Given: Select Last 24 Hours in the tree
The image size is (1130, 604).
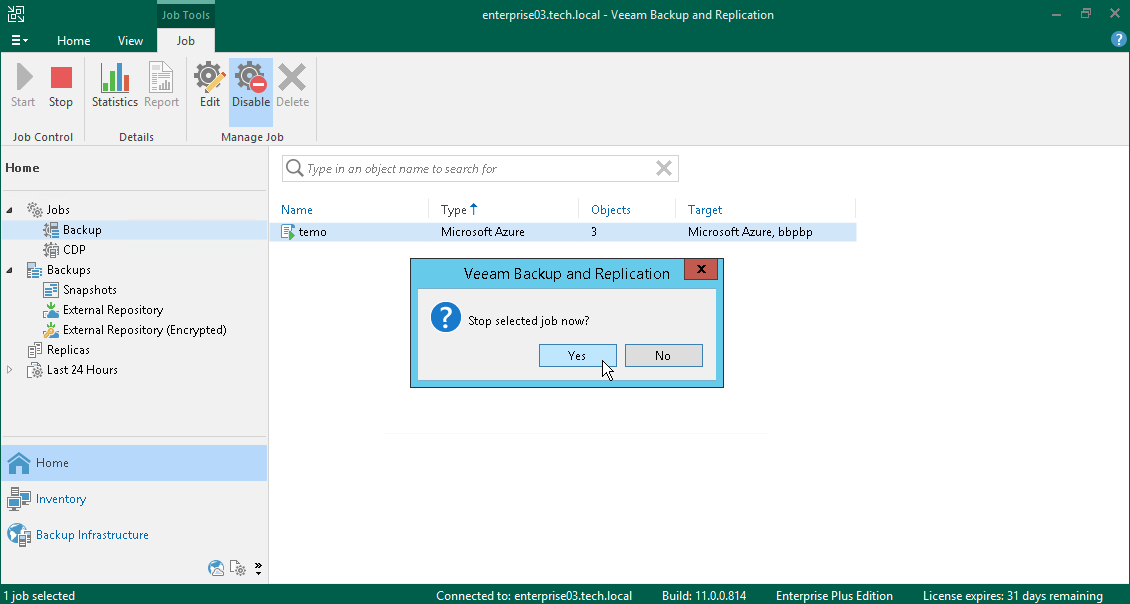Looking at the screenshot, I should [81, 370].
